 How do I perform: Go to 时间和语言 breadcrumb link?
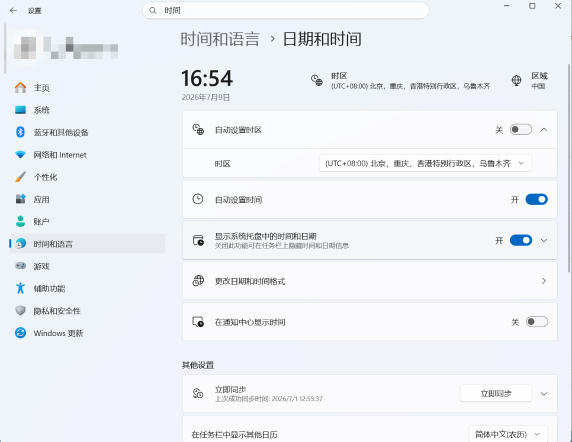(220, 39)
